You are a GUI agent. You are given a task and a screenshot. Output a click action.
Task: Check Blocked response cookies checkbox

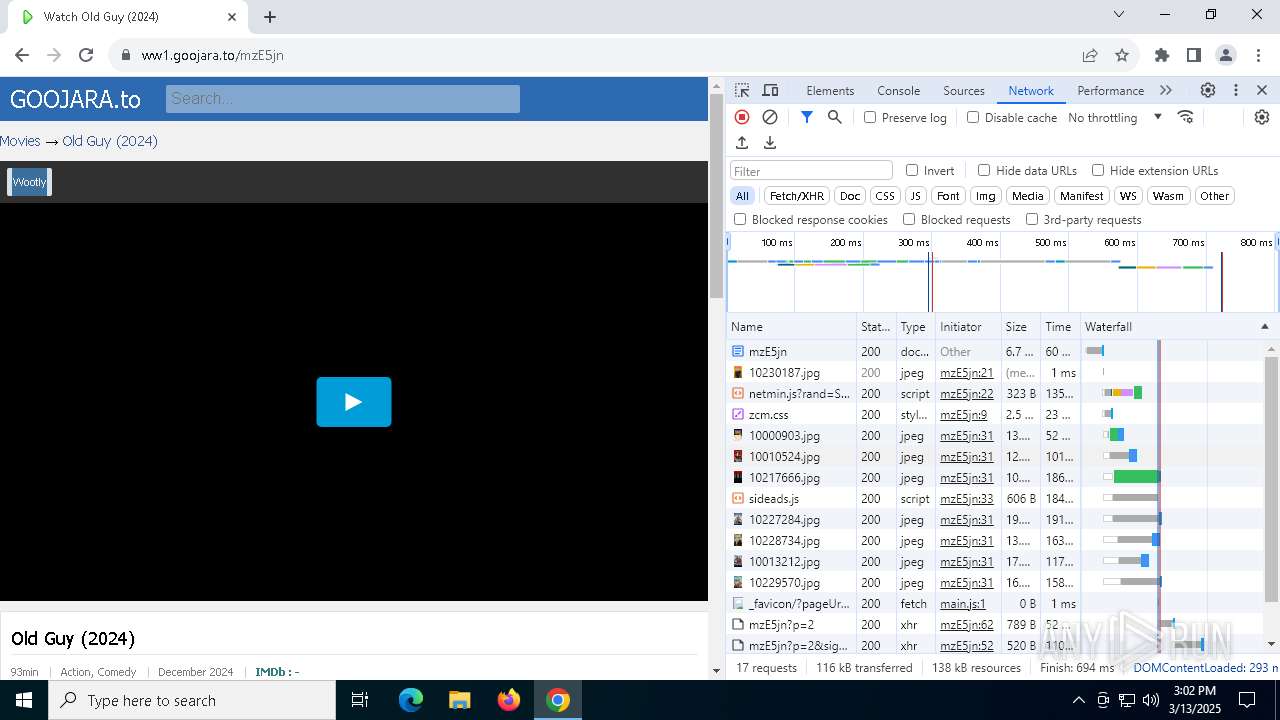740,219
